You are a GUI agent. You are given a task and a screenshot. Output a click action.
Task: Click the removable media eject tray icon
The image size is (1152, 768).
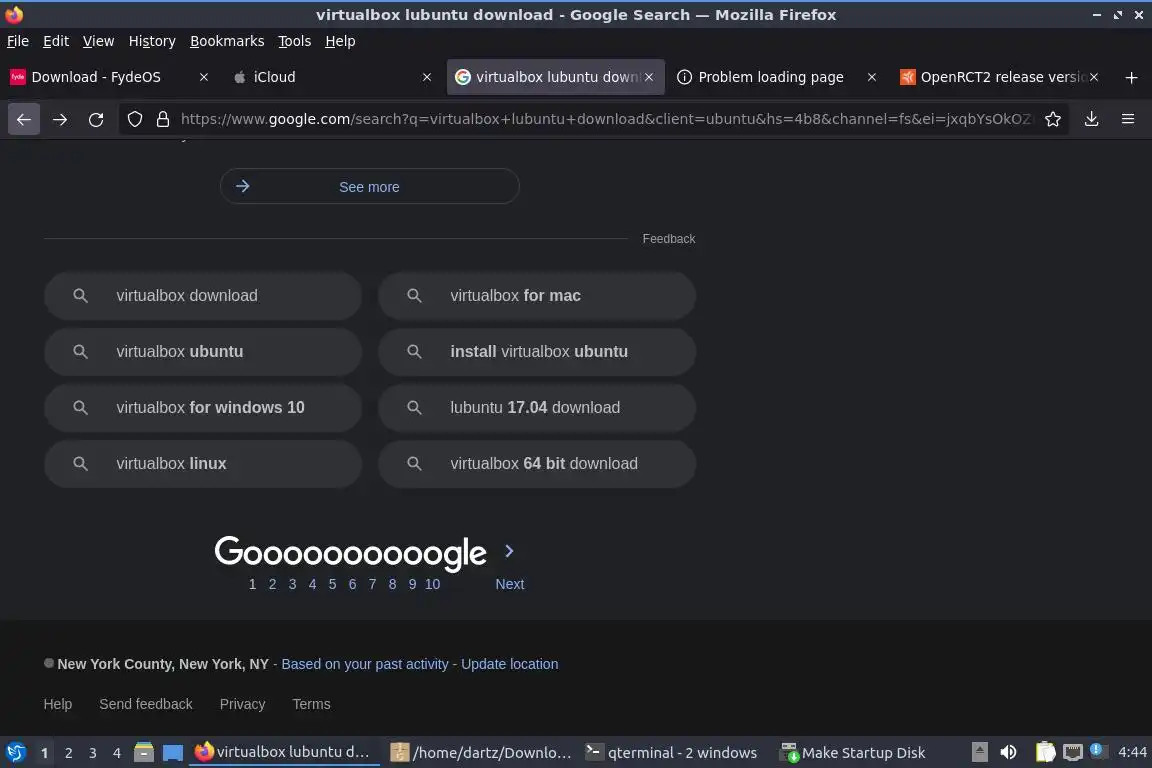tap(980, 753)
